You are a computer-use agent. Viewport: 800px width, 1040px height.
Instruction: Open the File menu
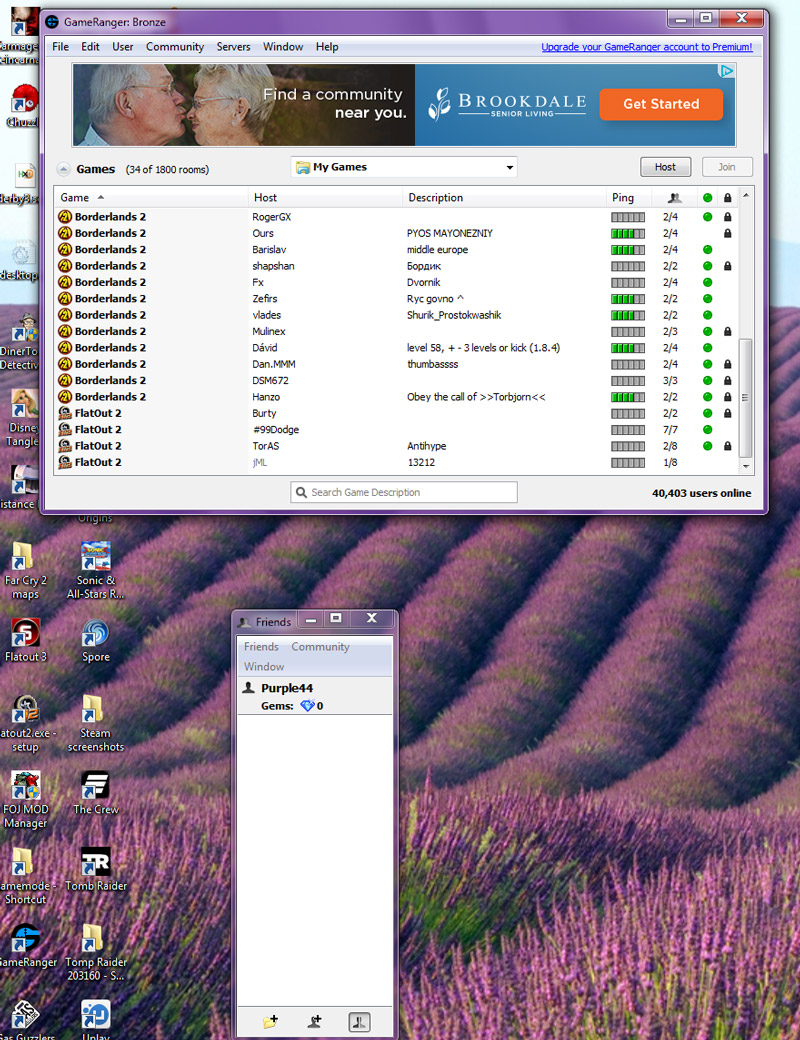pyautogui.click(x=60, y=46)
